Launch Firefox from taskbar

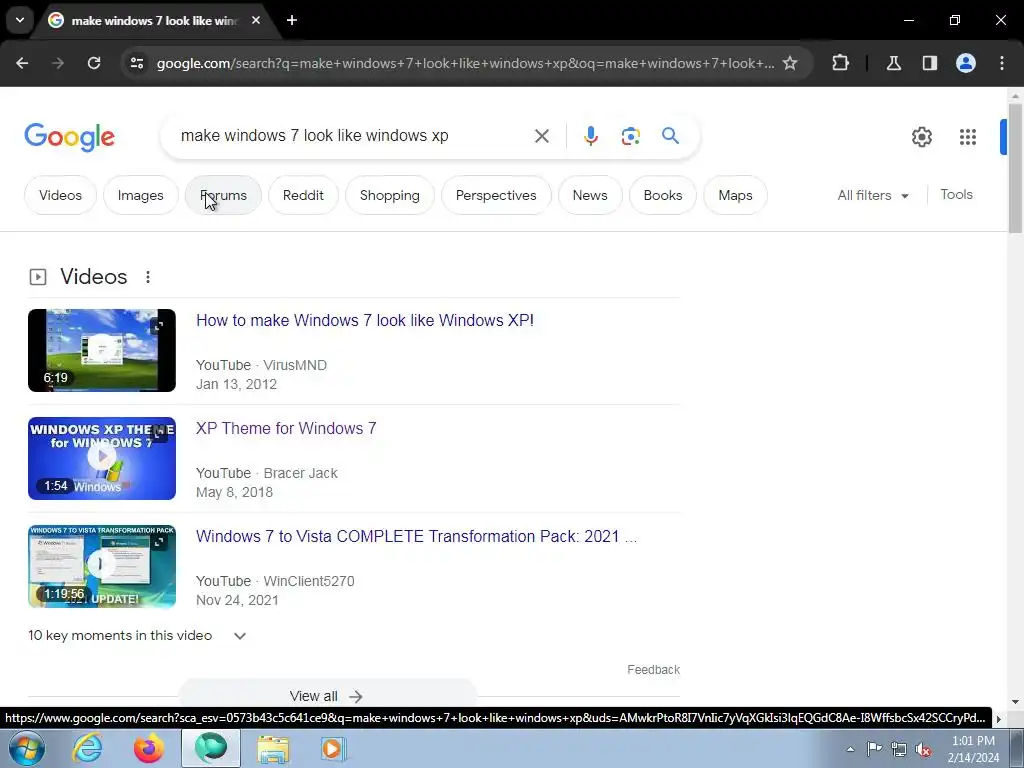[x=149, y=749]
